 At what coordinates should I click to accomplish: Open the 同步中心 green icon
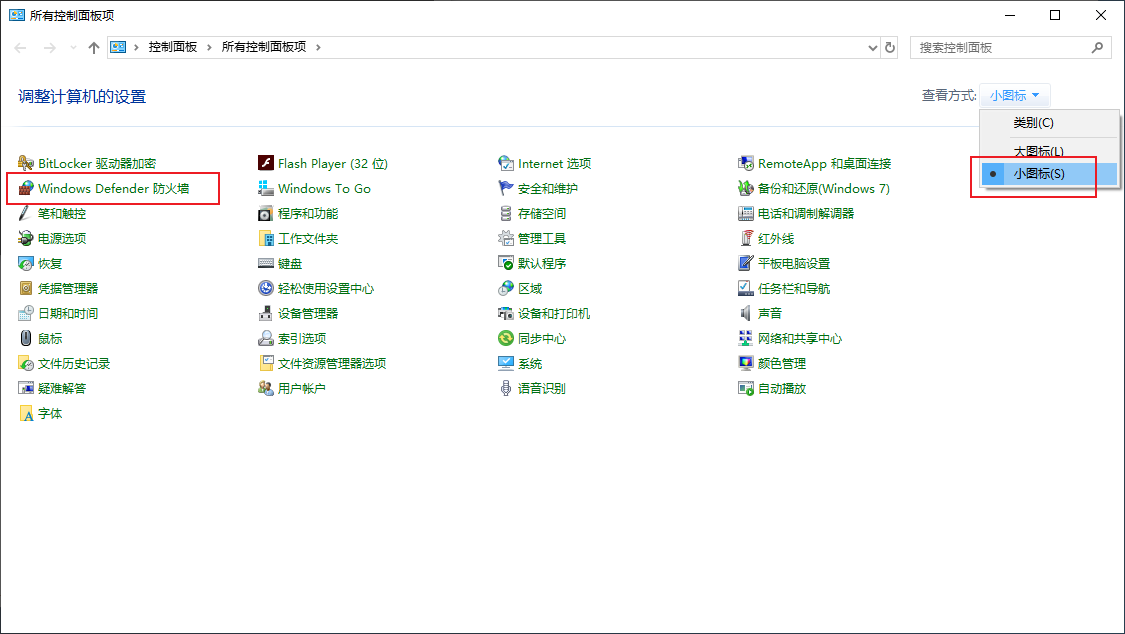(x=506, y=339)
